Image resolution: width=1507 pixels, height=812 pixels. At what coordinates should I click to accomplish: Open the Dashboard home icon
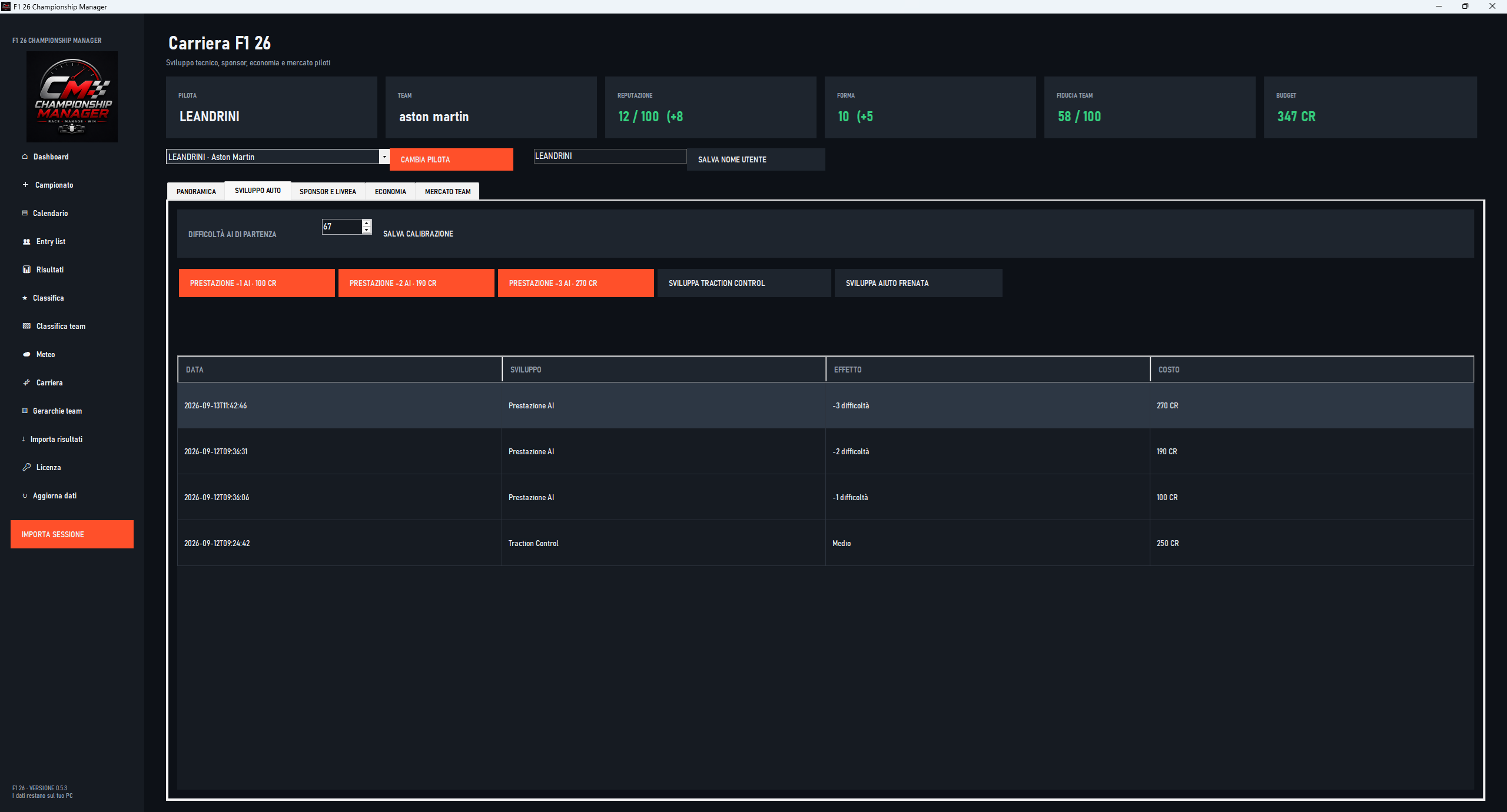tap(25, 157)
